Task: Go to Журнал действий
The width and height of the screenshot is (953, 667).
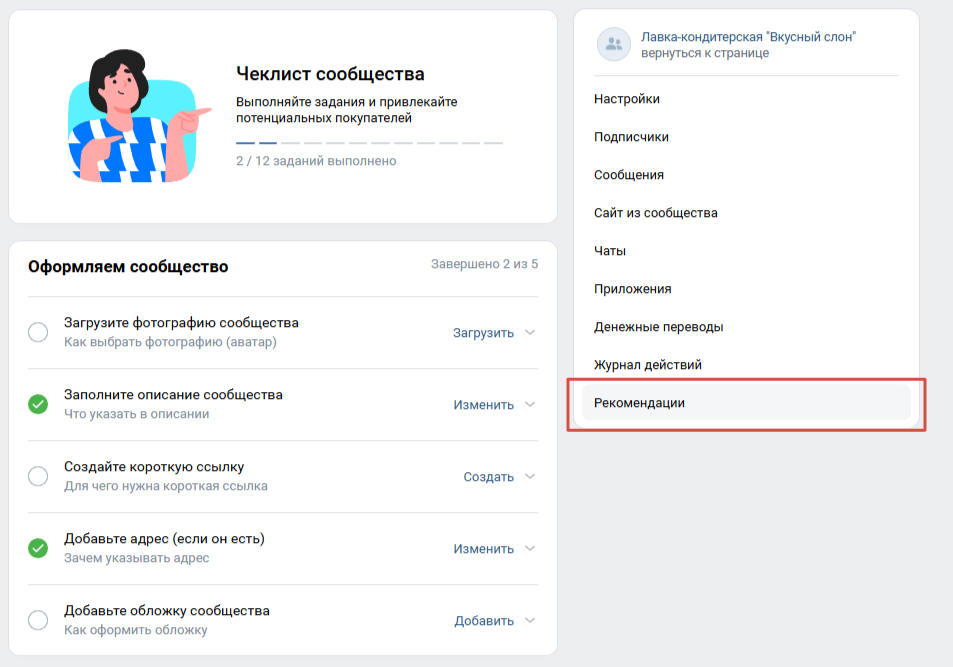Action: point(648,365)
